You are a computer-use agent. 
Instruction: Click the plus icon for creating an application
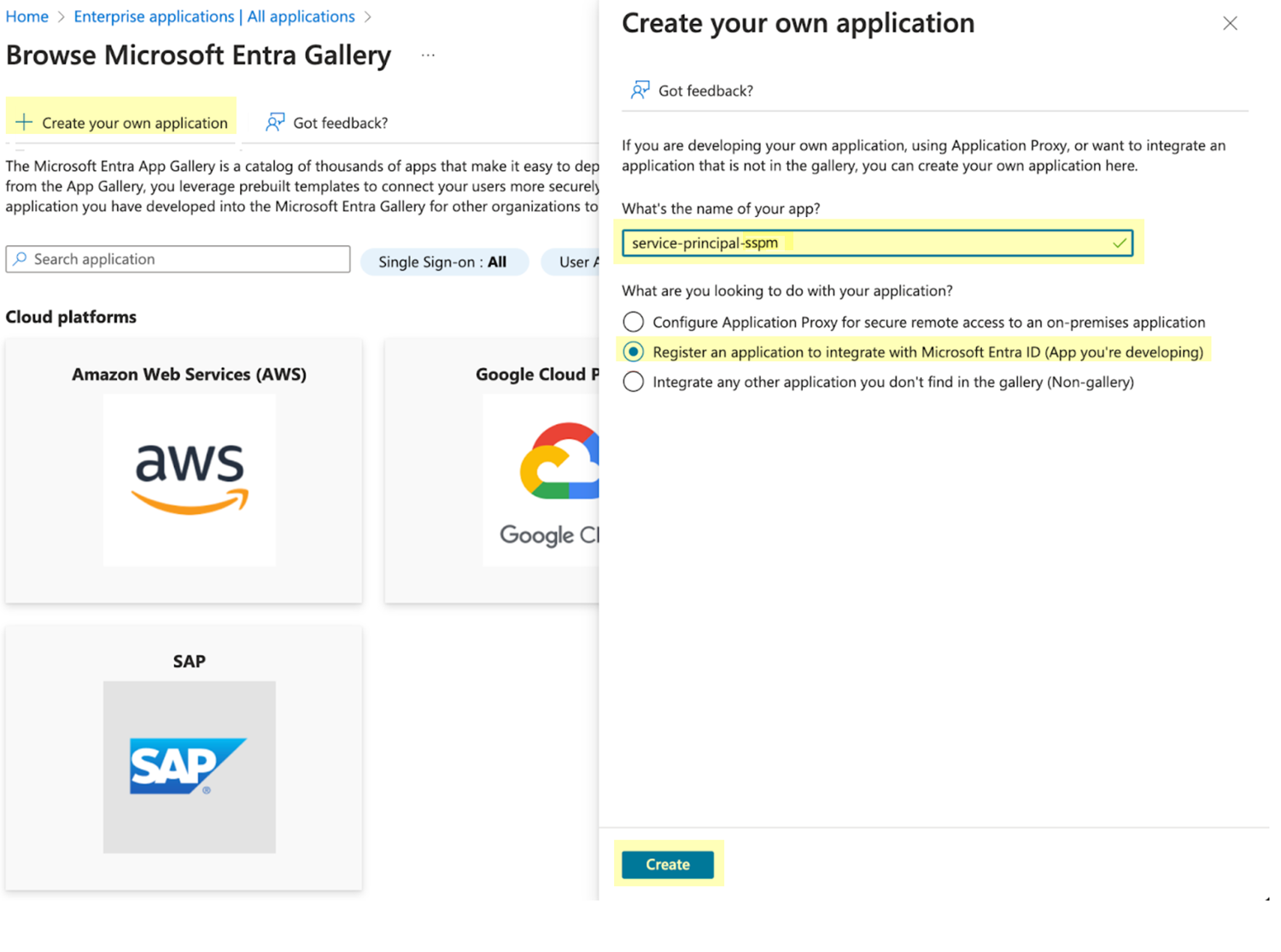tap(24, 122)
